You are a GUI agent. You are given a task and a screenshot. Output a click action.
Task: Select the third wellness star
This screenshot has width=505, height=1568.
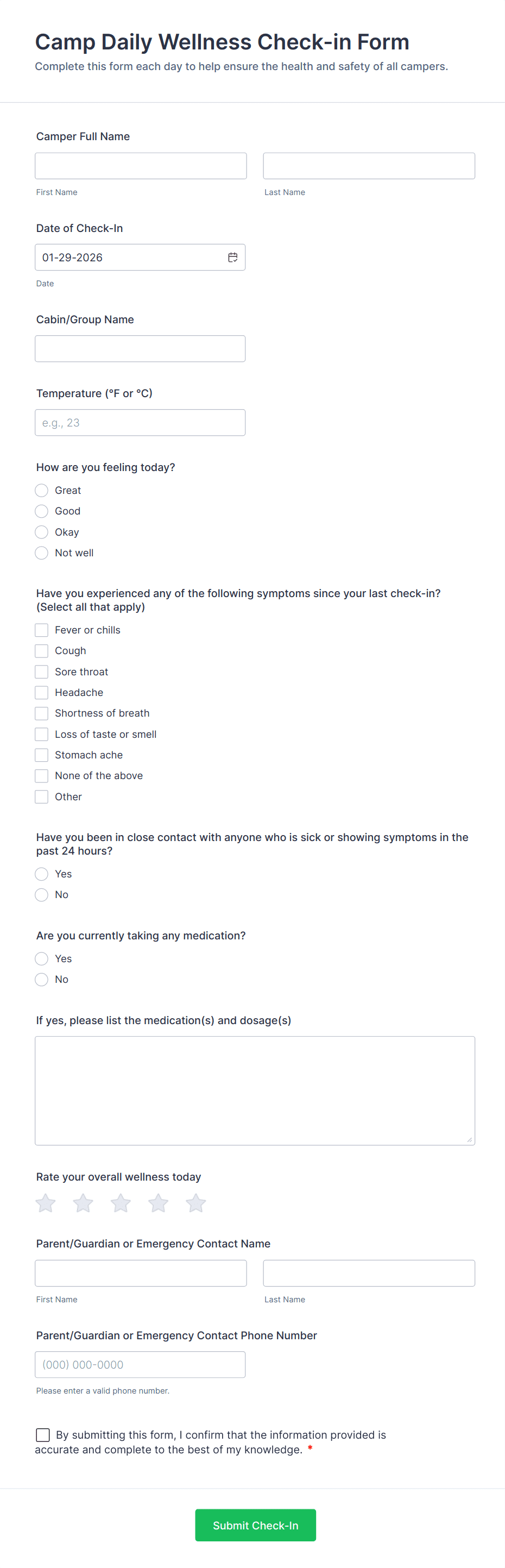tap(121, 1203)
